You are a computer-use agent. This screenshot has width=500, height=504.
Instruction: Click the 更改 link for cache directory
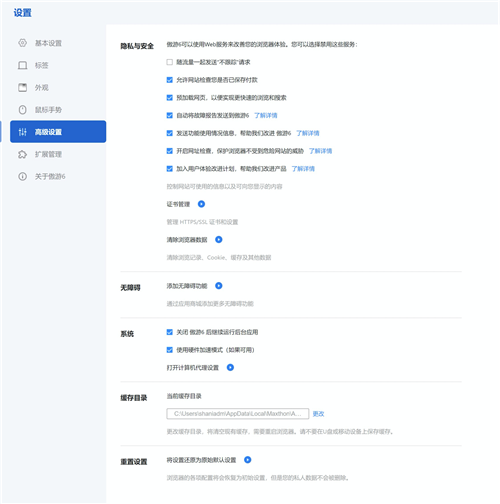point(318,414)
